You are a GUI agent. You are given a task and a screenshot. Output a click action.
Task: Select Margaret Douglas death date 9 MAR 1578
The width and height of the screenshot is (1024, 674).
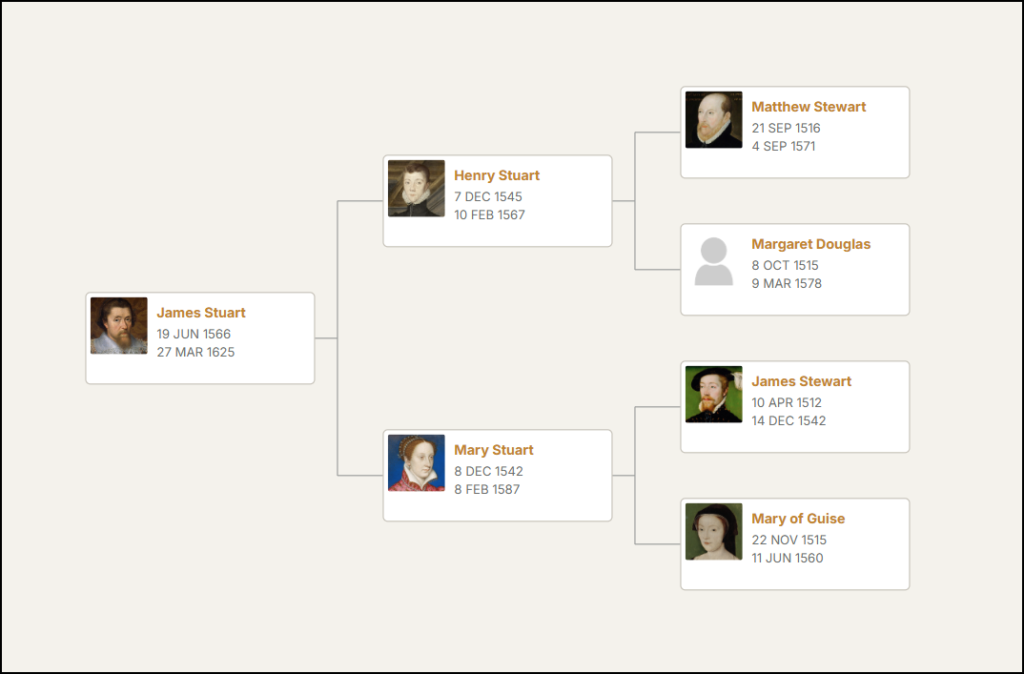click(787, 283)
